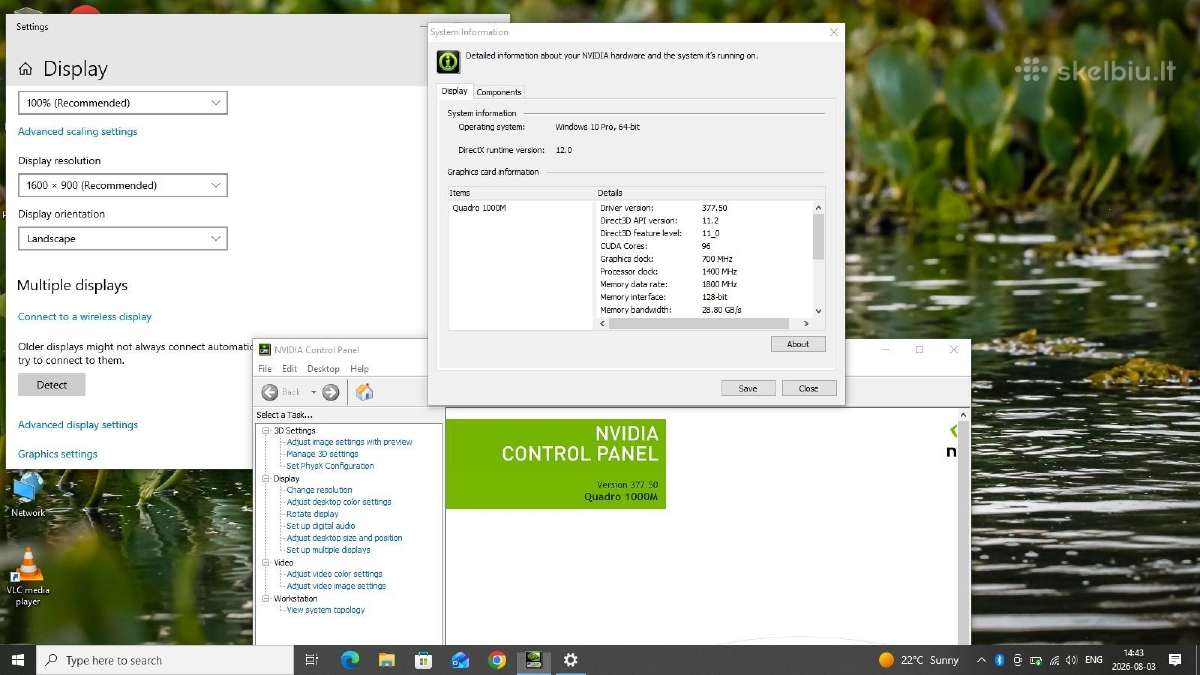The image size is (1200, 675).
Task: Open the Back history dropdown arrow
Action: [x=313, y=392]
